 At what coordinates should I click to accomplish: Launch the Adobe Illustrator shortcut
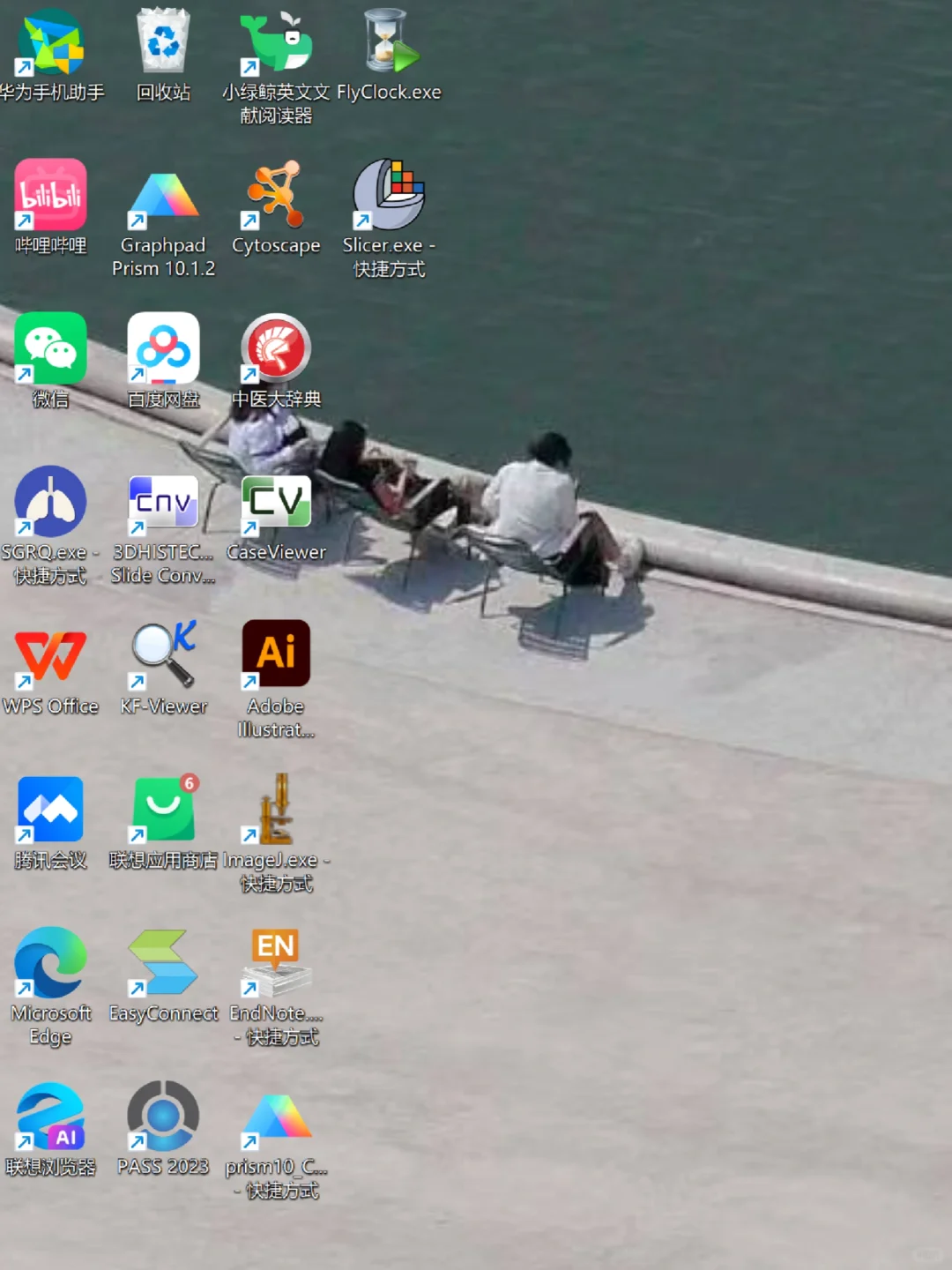pyautogui.click(x=276, y=654)
